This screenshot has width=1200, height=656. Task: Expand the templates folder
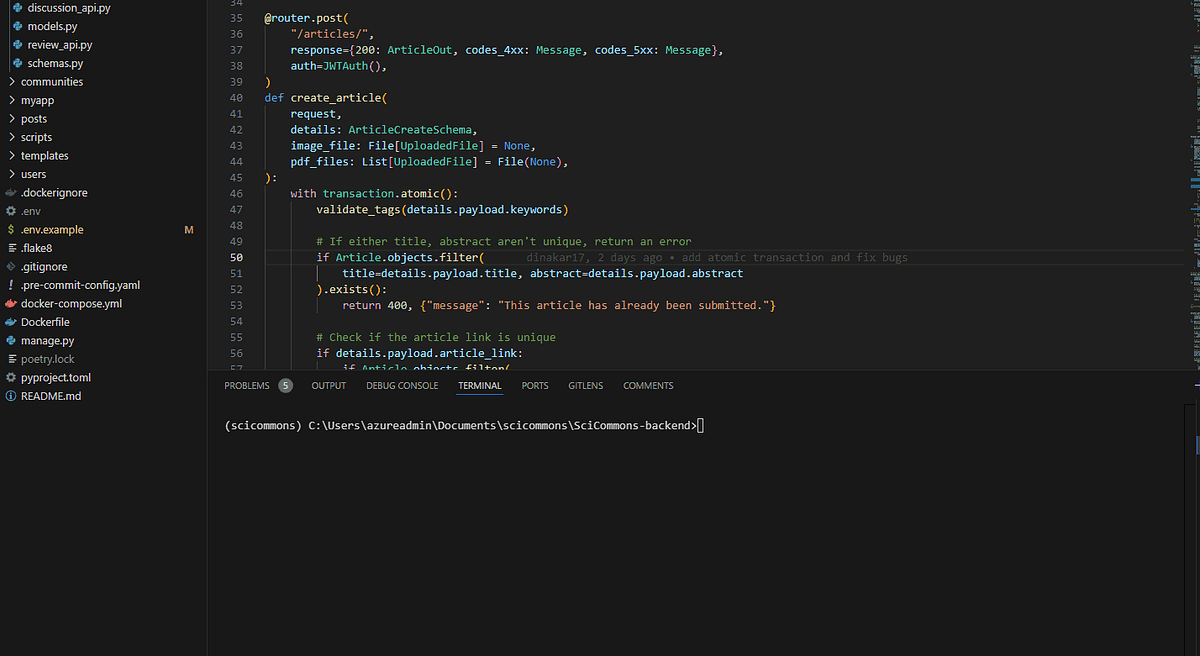tap(44, 155)
